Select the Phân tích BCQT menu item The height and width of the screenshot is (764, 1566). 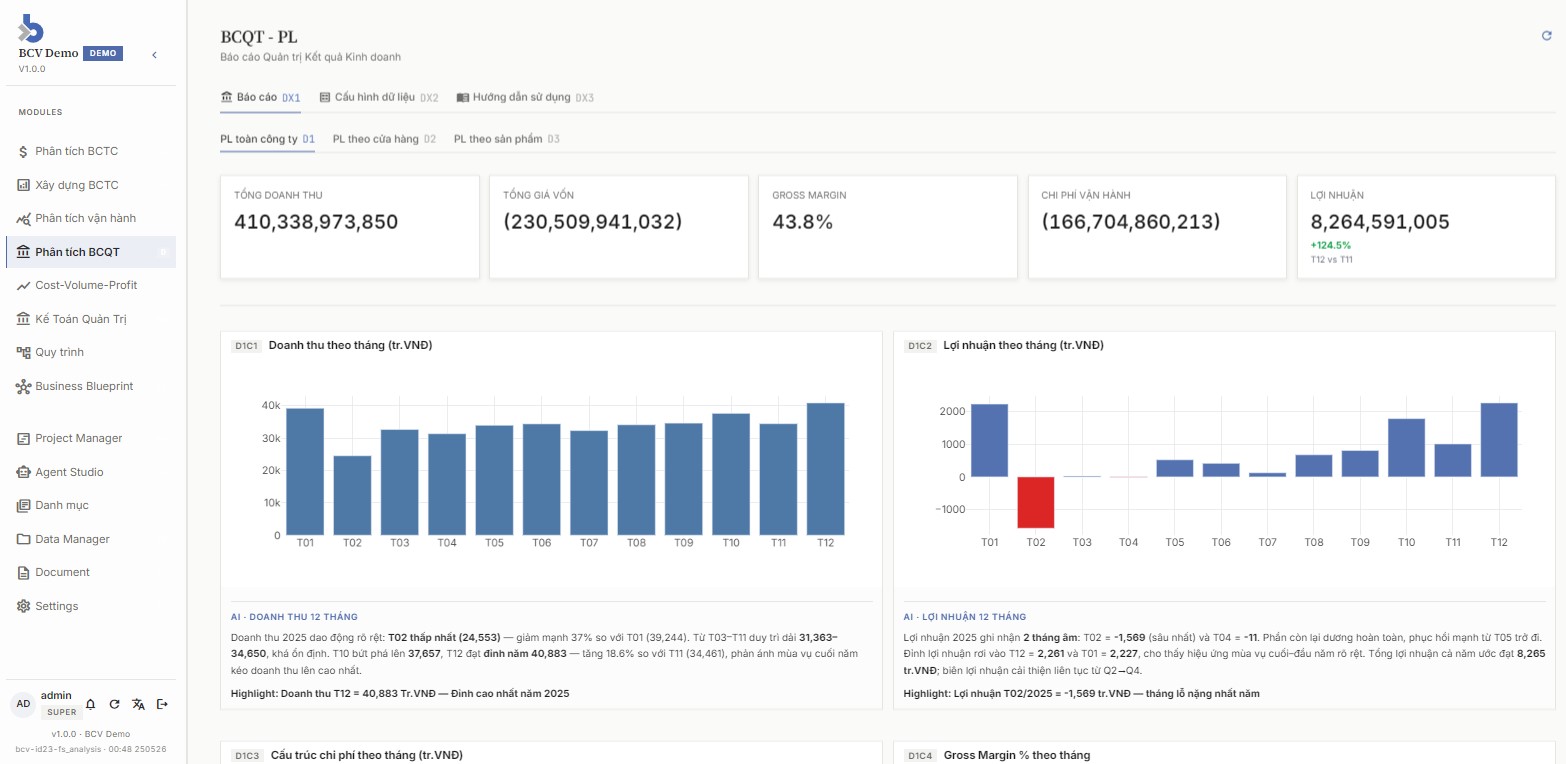point(91,252)
